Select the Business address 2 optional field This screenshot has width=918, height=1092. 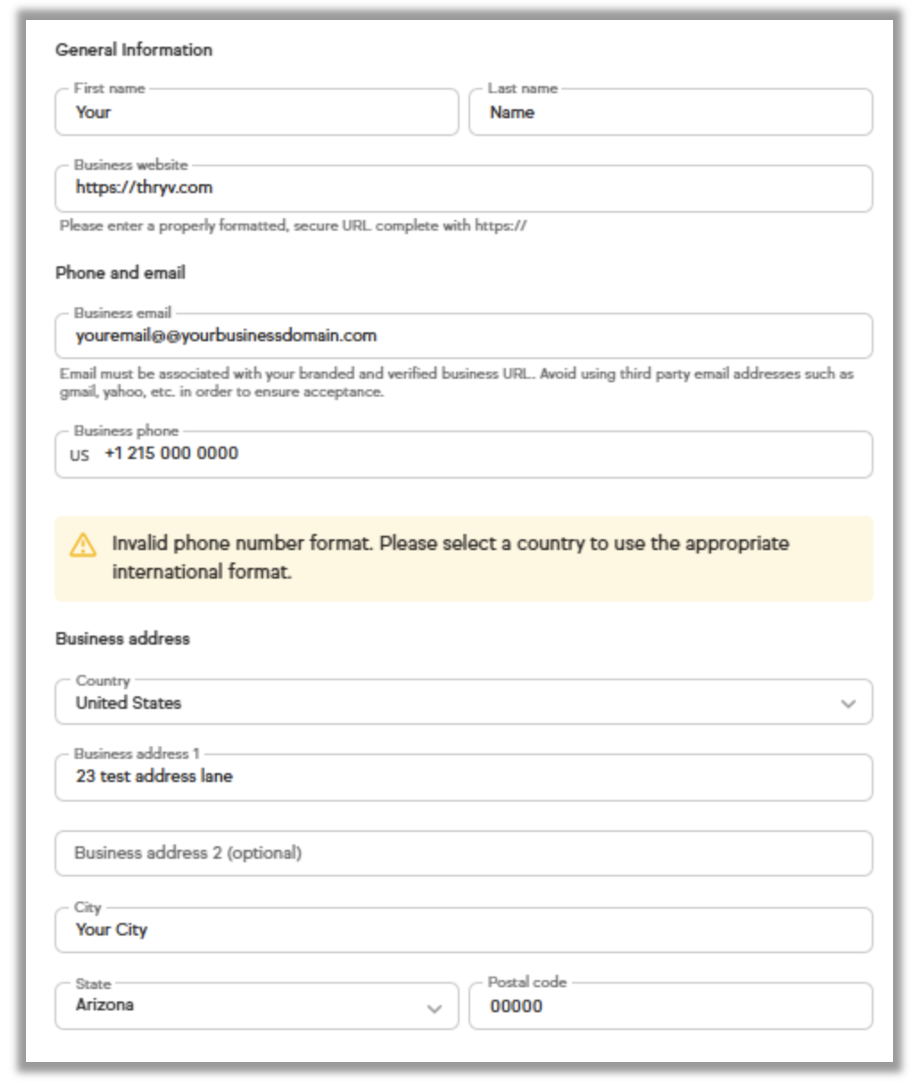(463, 853)
